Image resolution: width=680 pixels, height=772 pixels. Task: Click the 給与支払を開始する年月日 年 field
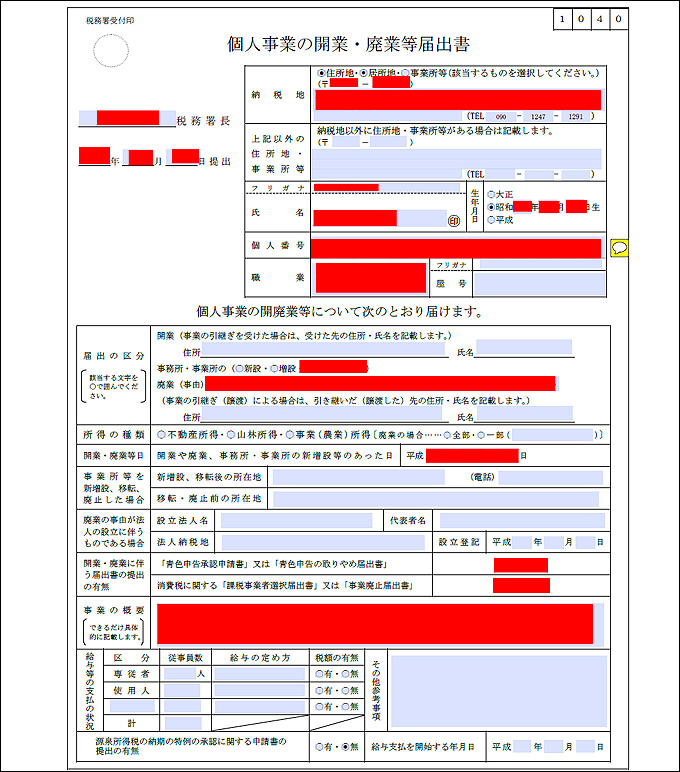point(522,747)
